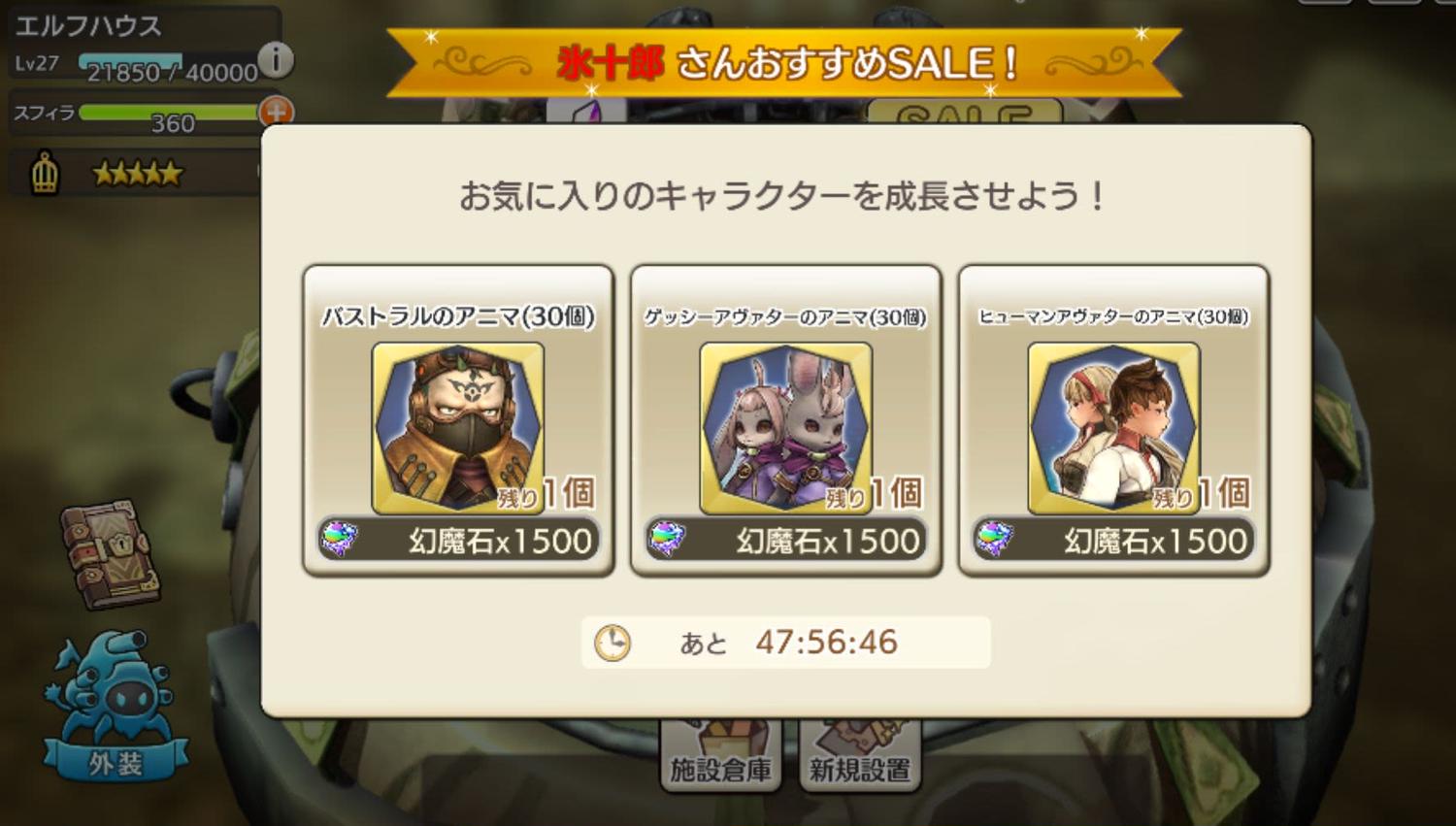The width and height of the screenshot is (1456, 826).
Task: Tap the orange plus icon next to スフィラ
Action: coord(276,113)
